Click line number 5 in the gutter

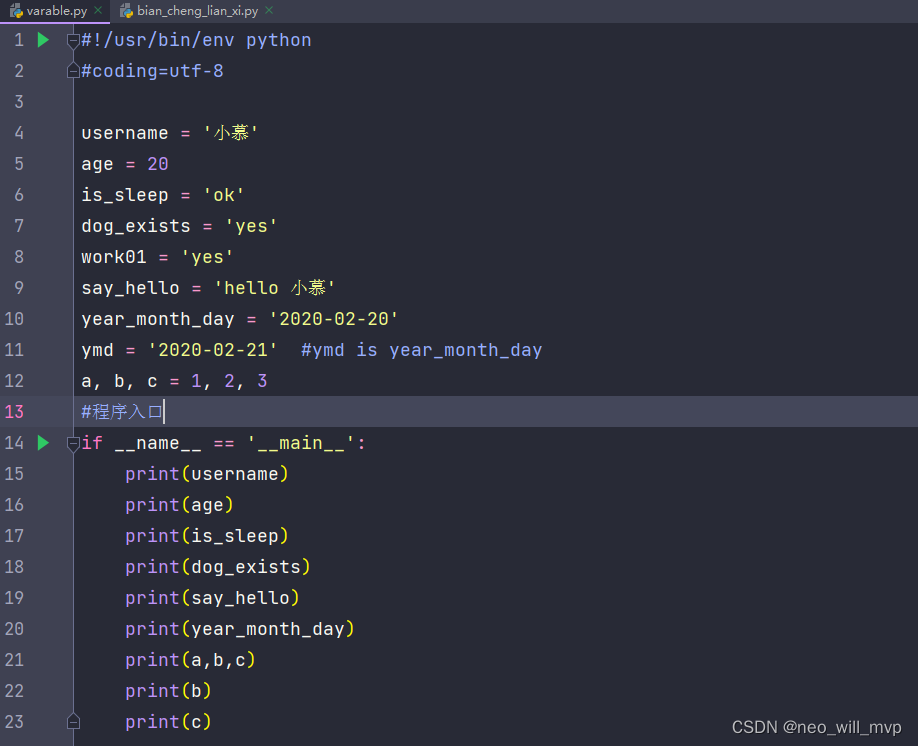click(x=18, y=163)
